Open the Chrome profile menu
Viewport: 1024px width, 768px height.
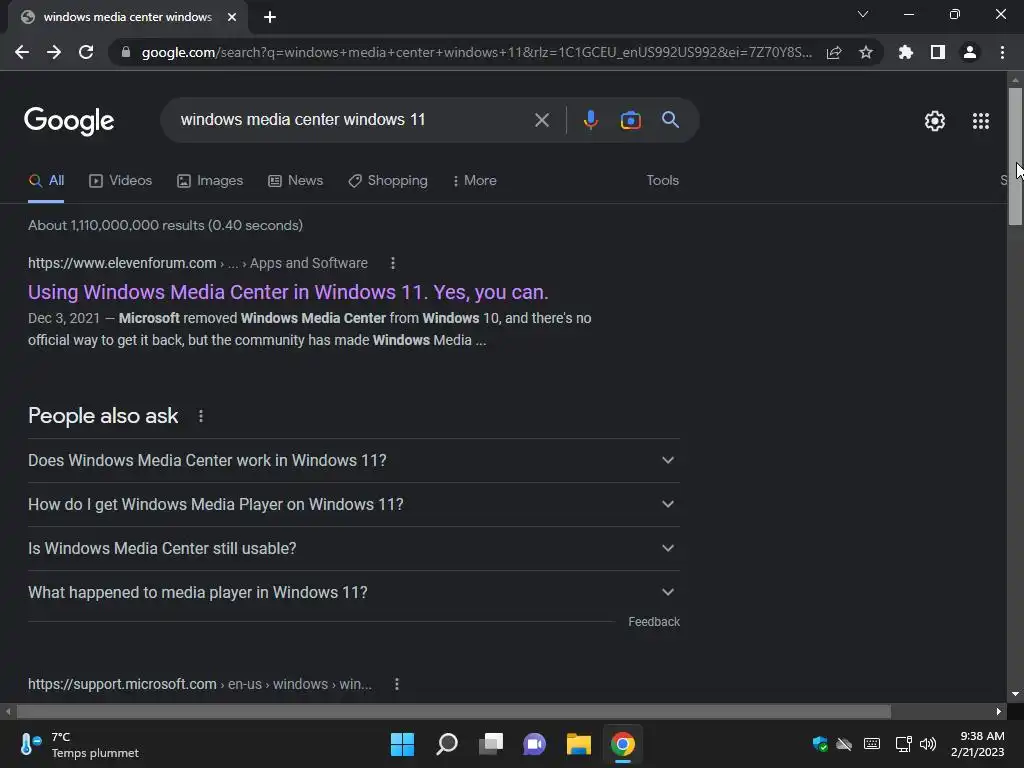coord(970,52)
